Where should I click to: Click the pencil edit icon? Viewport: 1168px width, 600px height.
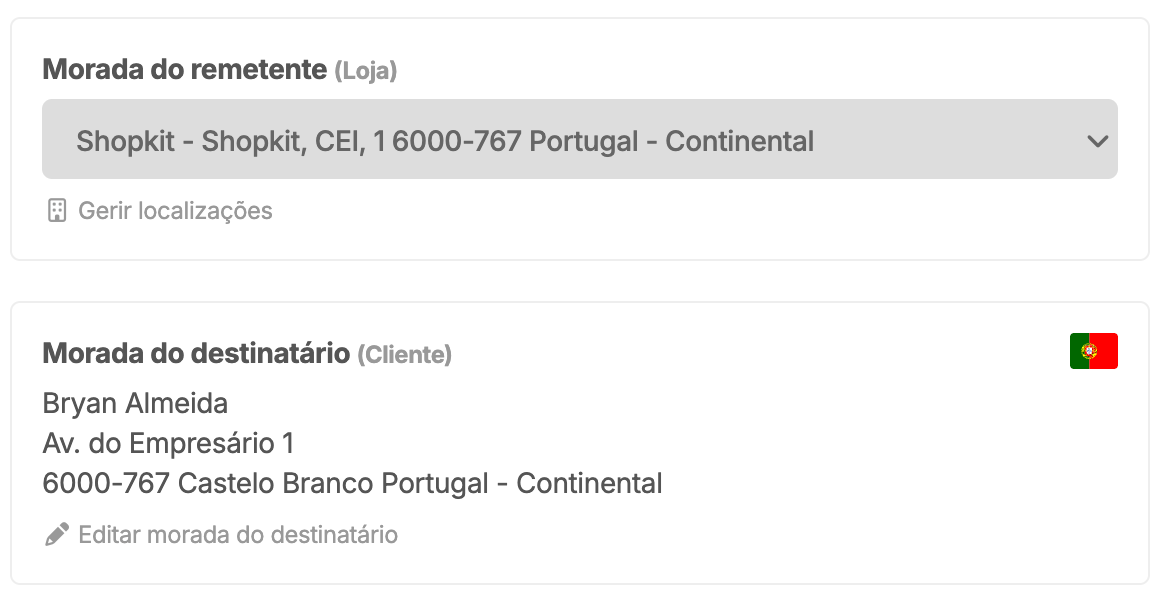(57, 535)
